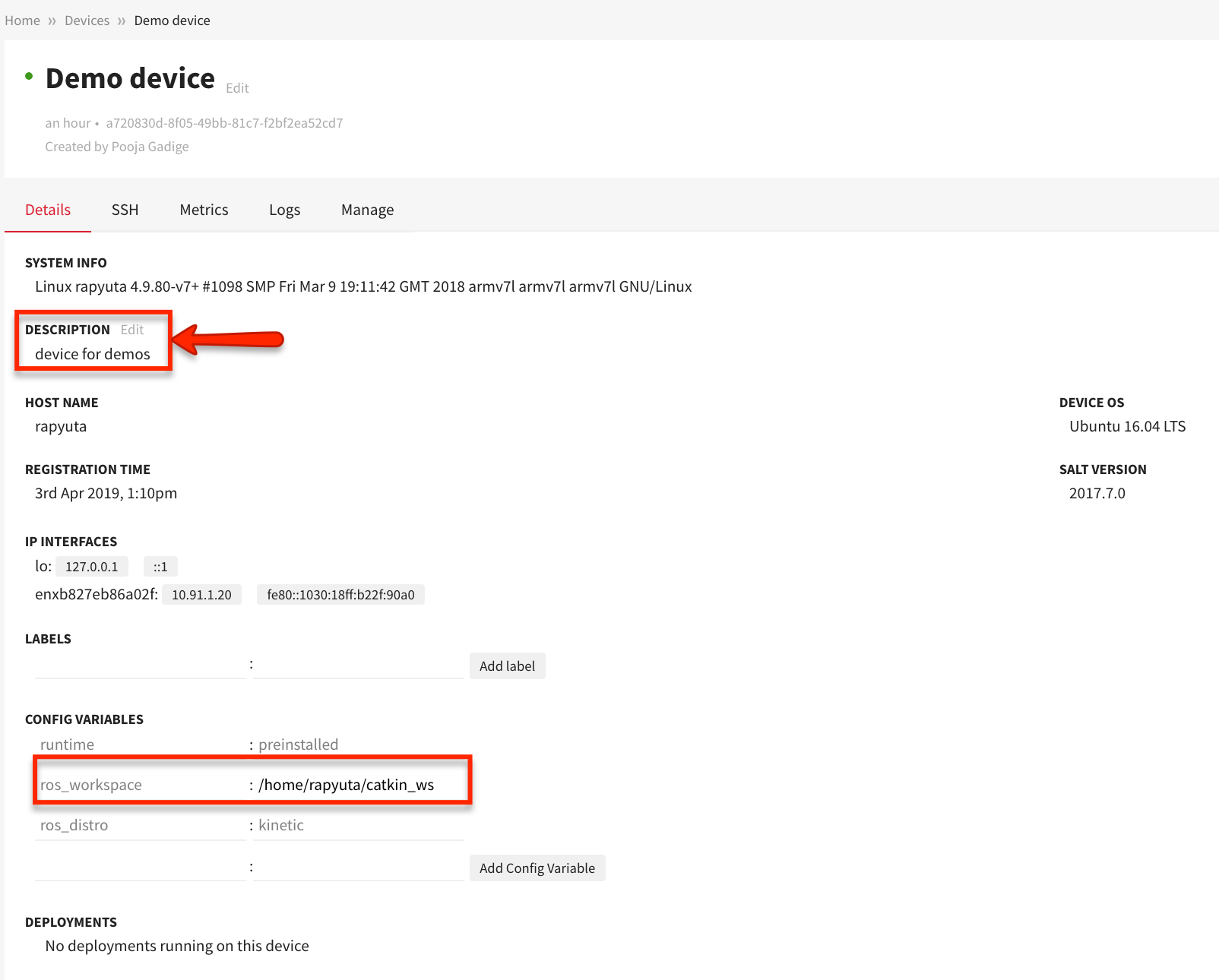Click Ubuntu 16.04 LTS device OS value
The height and width of the screenshot is (980, 1219).
coord(1127,426)
